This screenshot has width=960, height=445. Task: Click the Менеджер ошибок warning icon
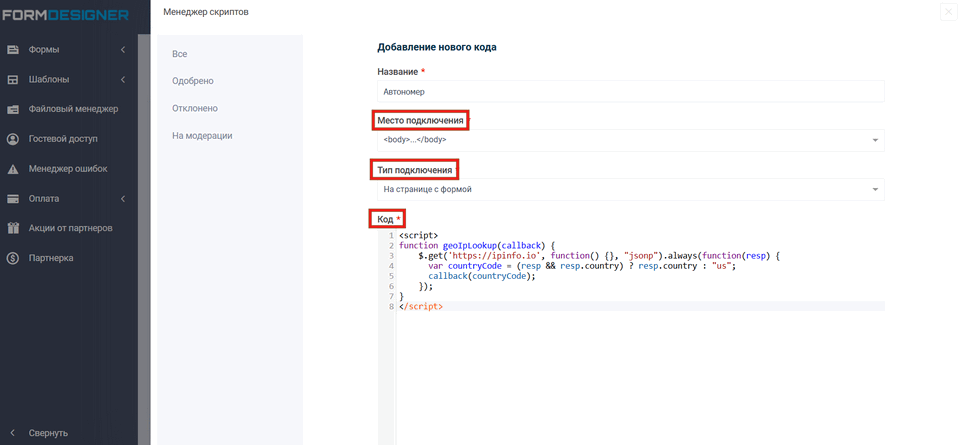[13, 169]
